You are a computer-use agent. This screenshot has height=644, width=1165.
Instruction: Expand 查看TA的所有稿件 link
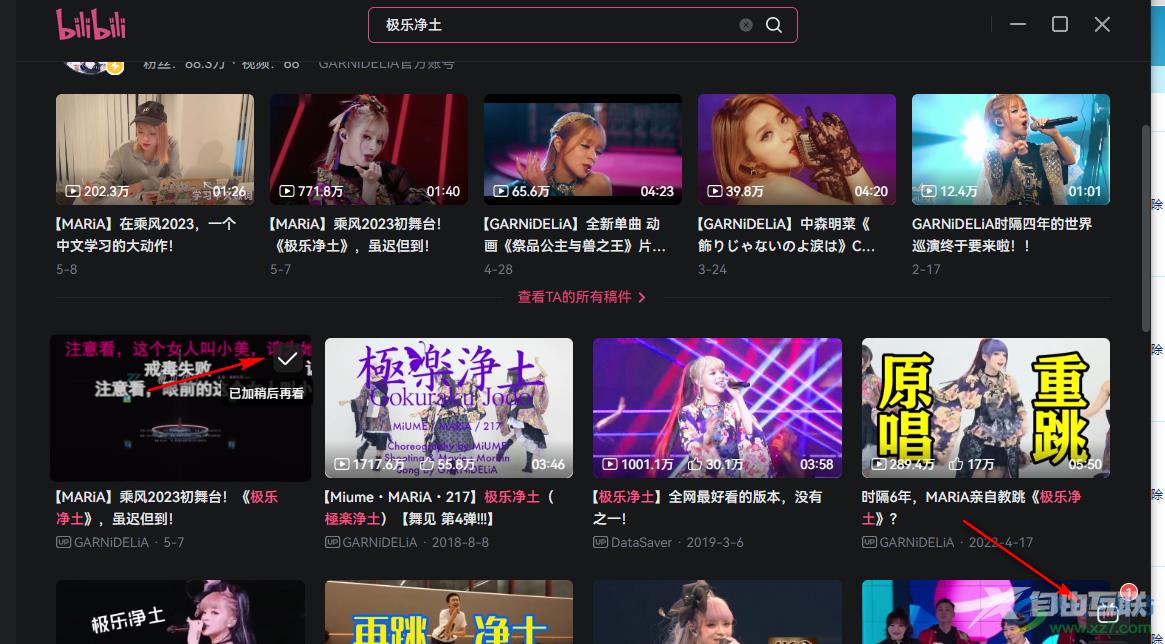pos(581,297)
